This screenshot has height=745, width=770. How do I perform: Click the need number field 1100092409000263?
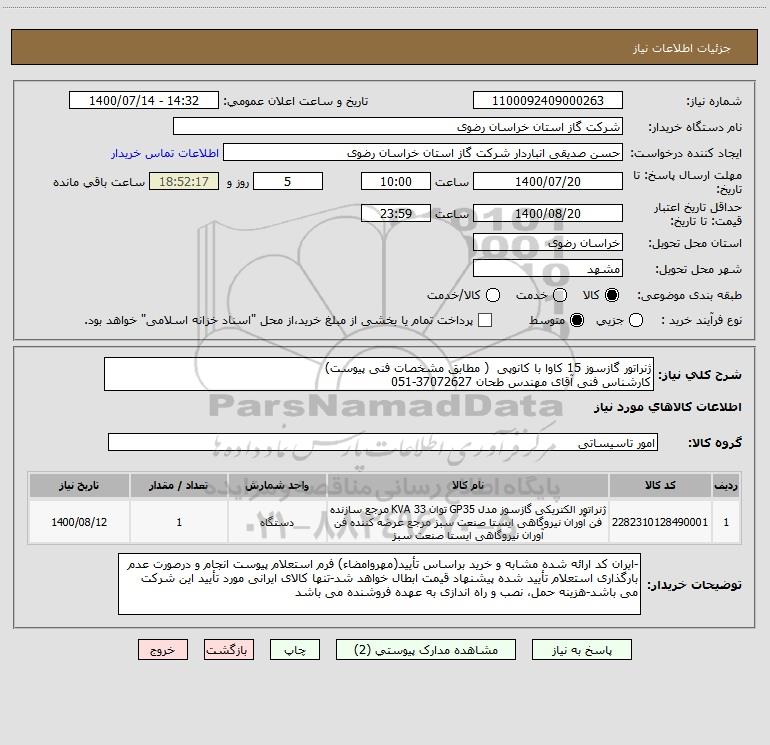(548, 100)
